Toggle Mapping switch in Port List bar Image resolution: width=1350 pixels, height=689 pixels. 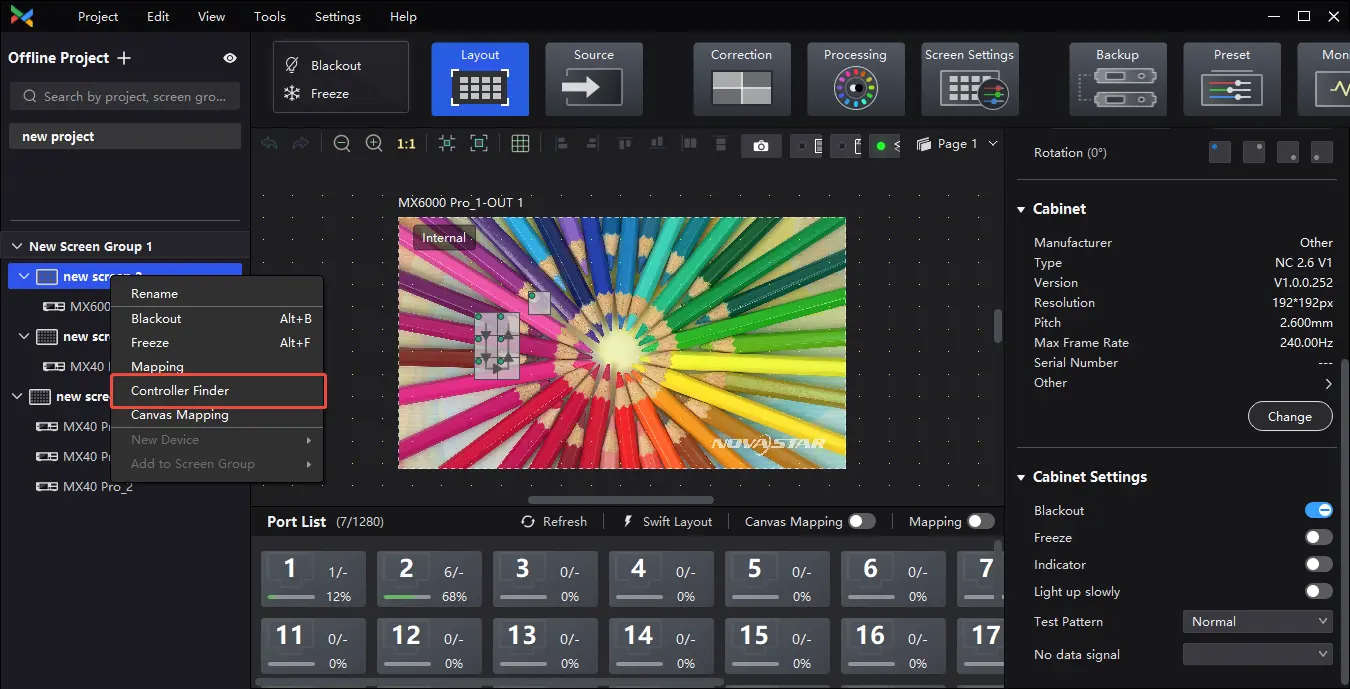[x=981, y=521]
